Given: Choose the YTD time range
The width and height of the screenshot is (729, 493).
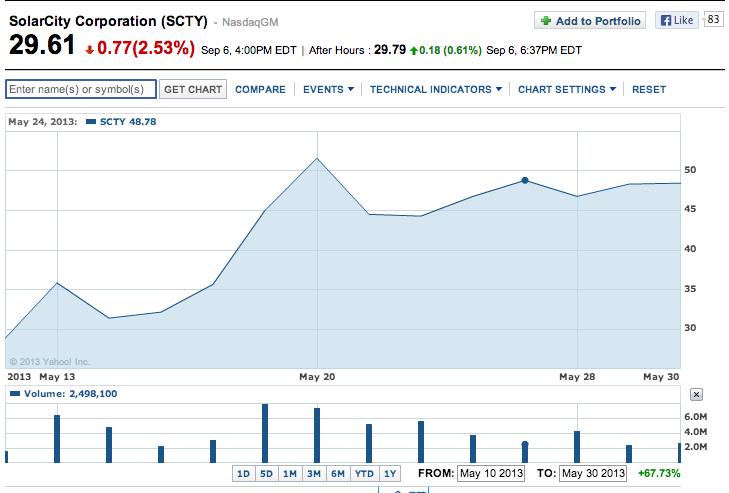Looking at the screenshot, I should (364, 473).
